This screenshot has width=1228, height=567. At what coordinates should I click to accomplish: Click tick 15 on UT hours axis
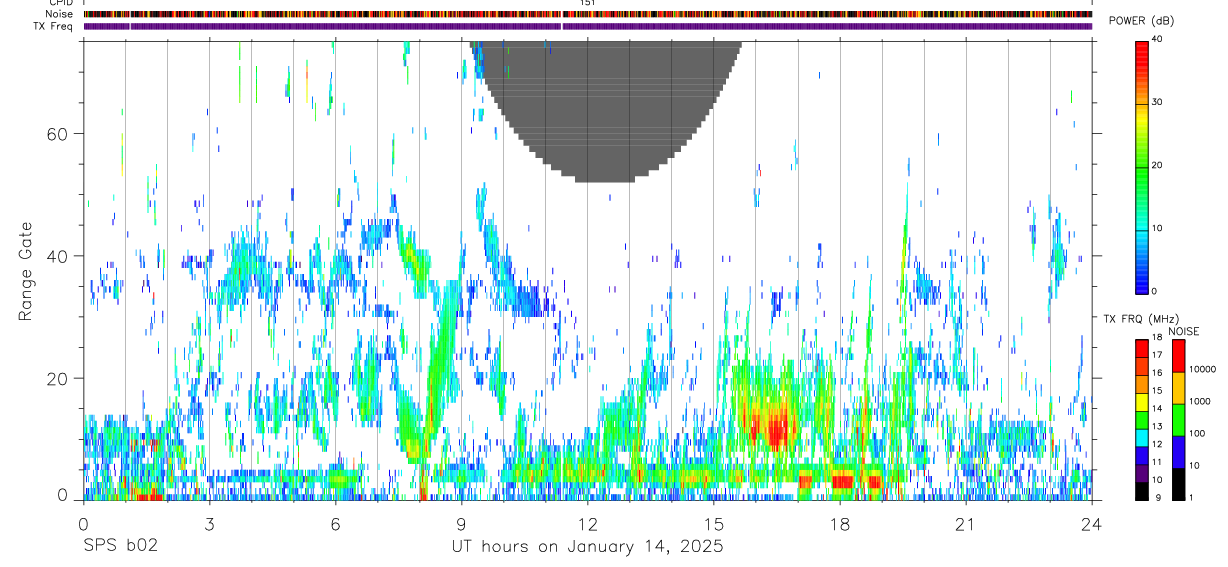(x=714, y=524)
